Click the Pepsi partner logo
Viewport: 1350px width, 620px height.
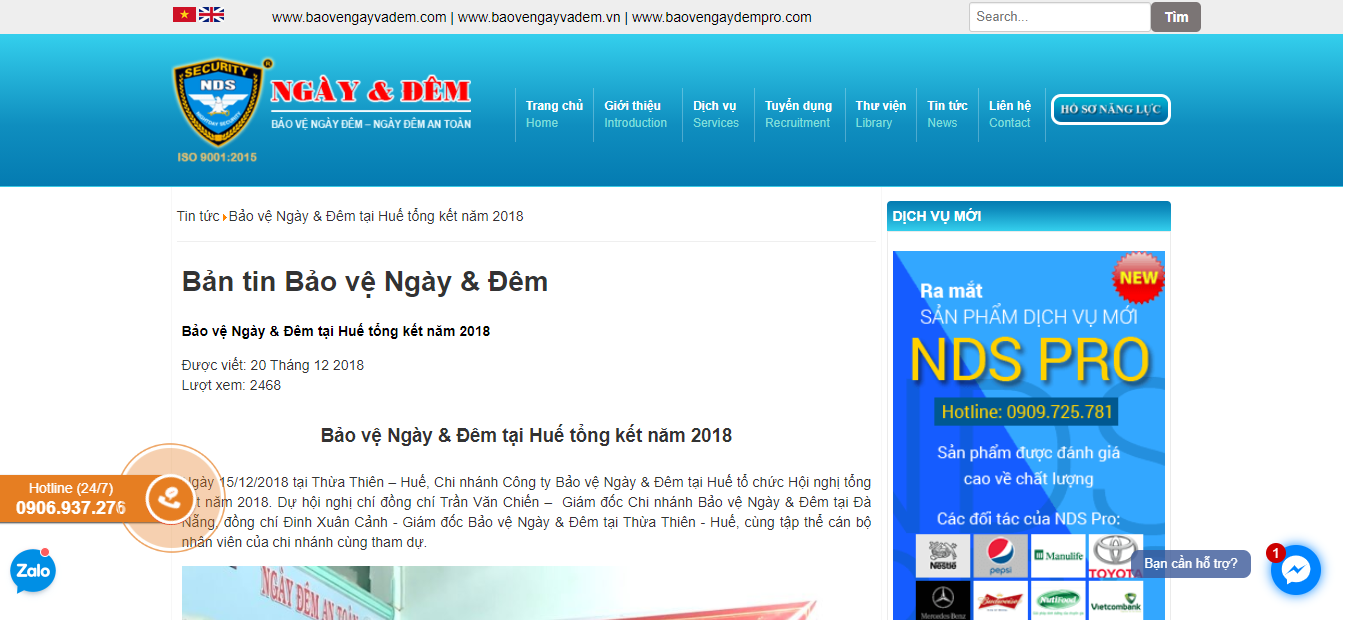[x=999, y=556]
